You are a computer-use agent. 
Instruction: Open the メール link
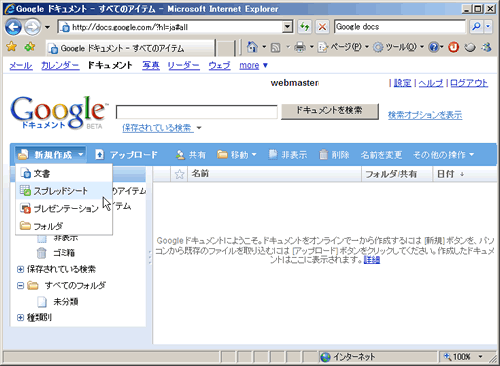pos(21,65)
